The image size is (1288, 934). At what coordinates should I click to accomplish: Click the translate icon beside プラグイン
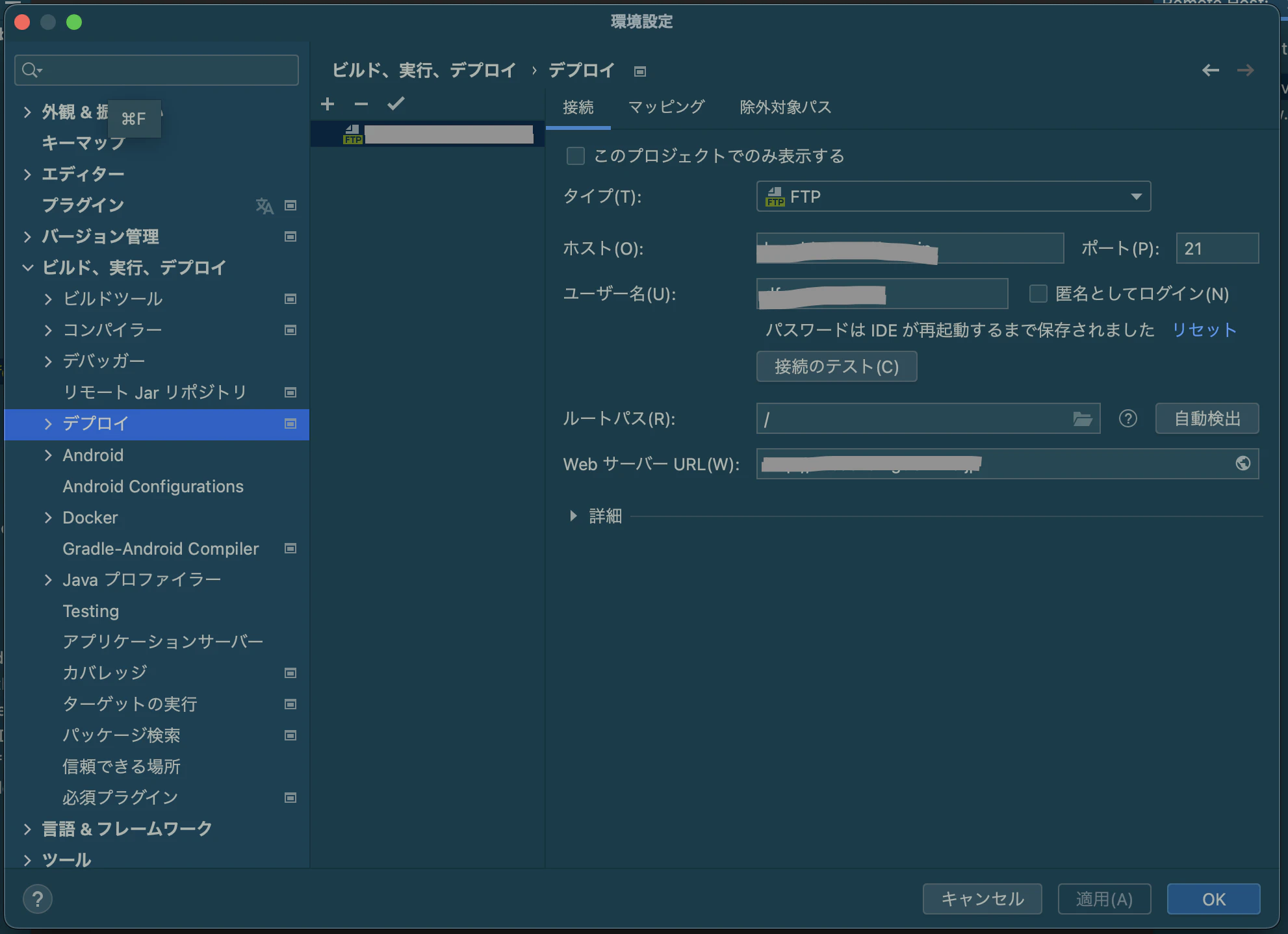click(x=264, y=206)
